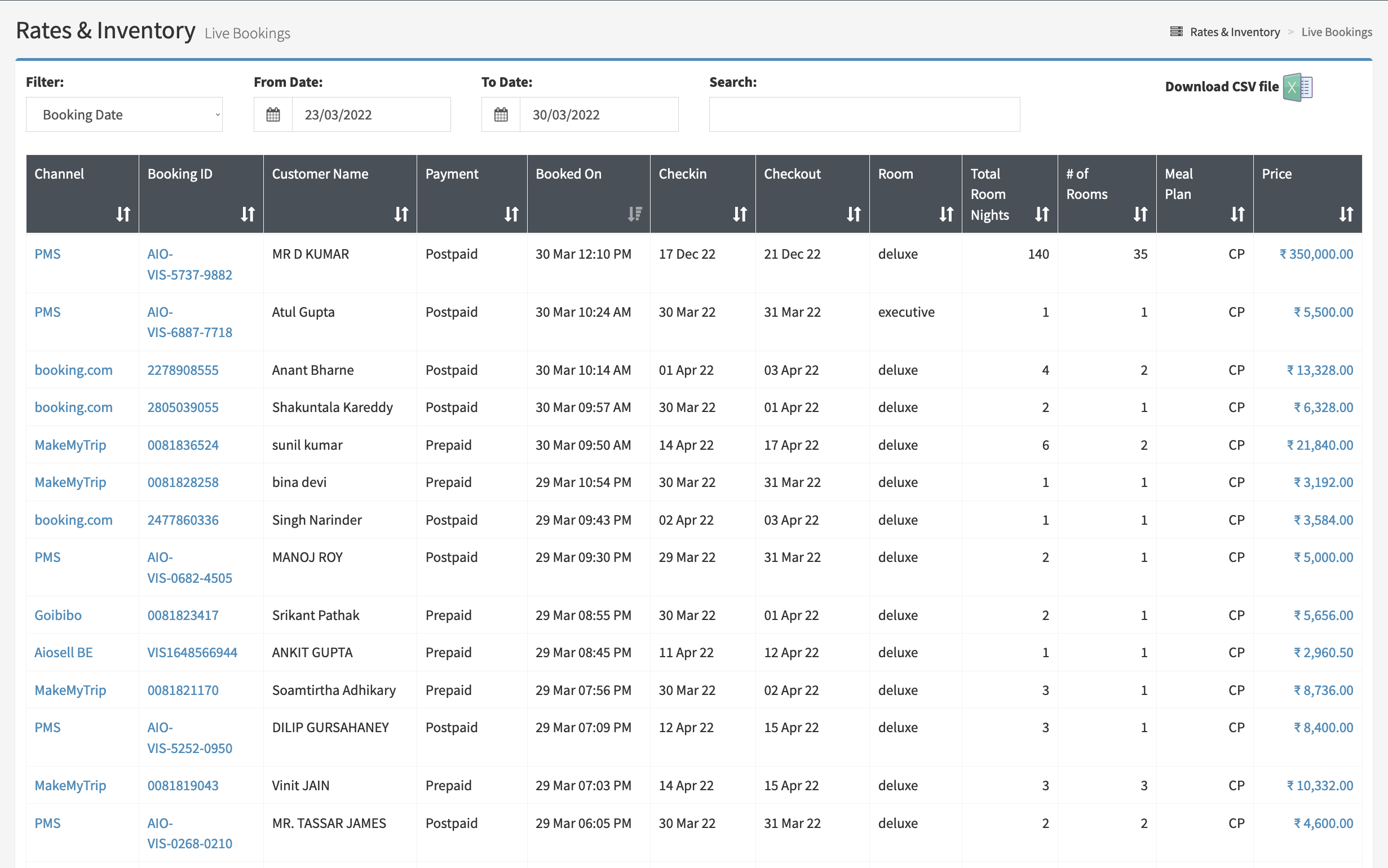Click the MakeMyTrip channel for sunil kumar

click(x=70, y=445)
